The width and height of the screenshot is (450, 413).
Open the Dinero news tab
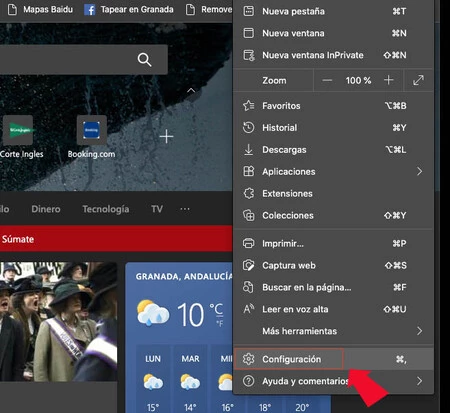pyautogui.click(x=46, y=209)
